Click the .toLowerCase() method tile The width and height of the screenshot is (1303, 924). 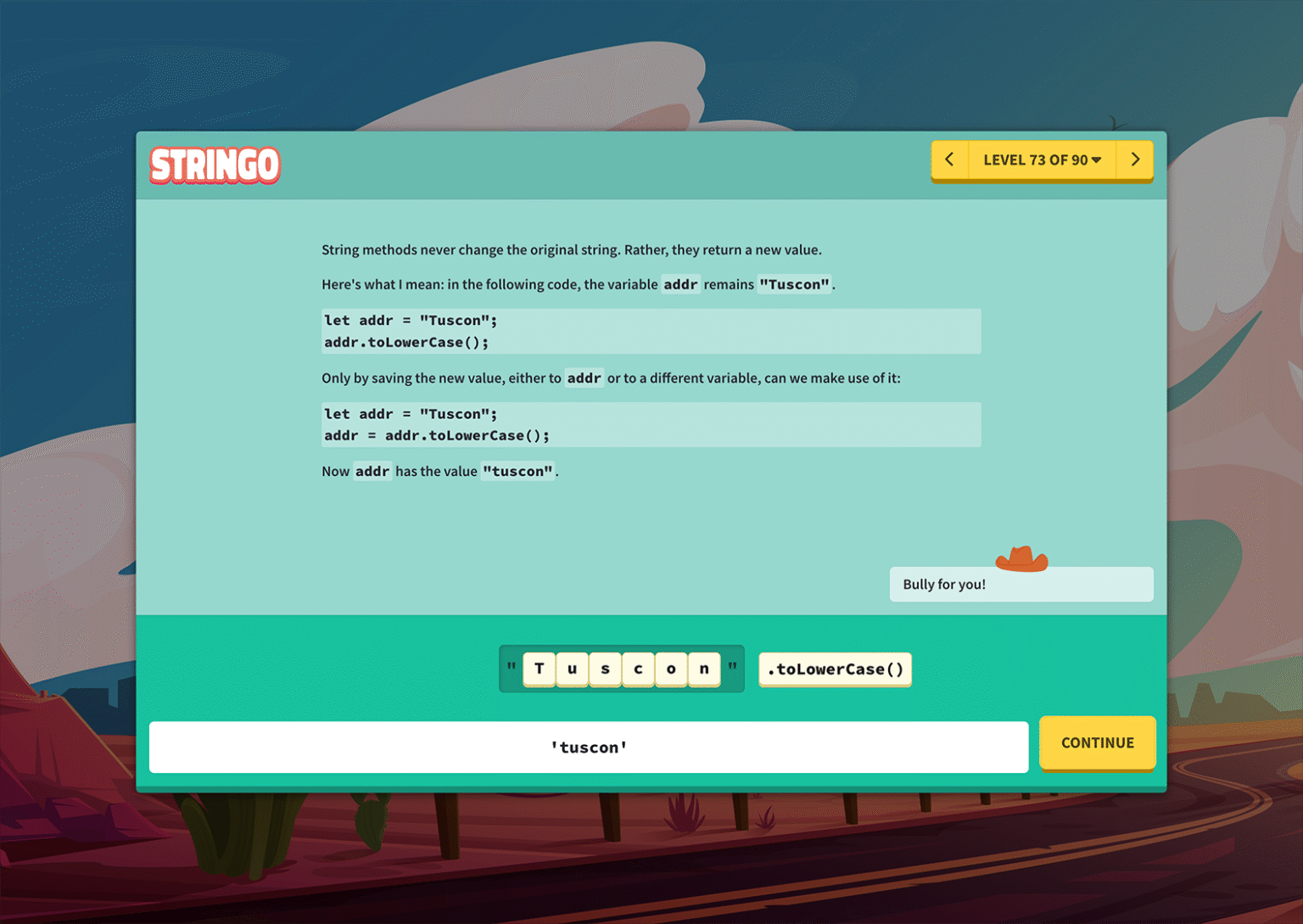point(835,669)
